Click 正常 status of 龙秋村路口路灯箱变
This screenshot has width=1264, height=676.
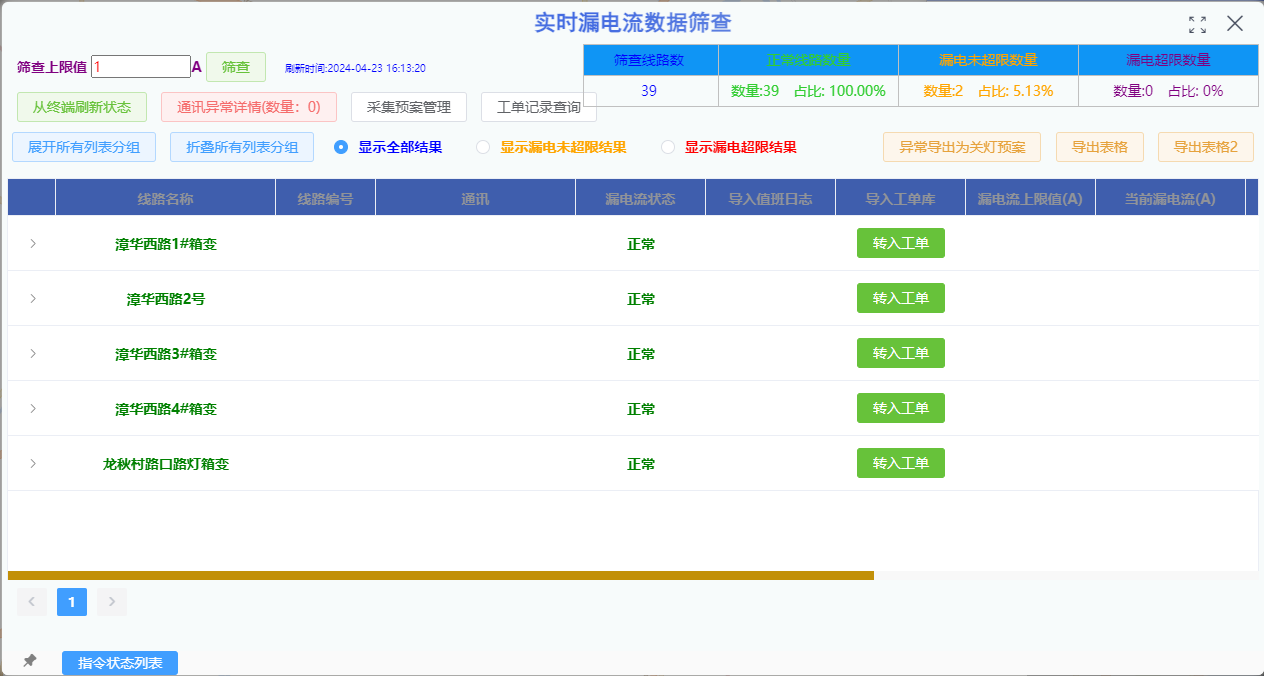coord(641,464)
